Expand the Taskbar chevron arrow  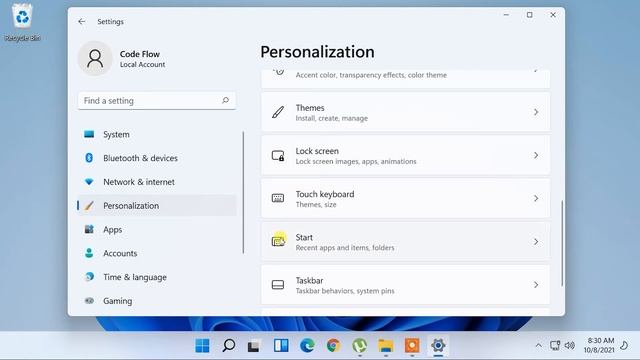point(536,285)
